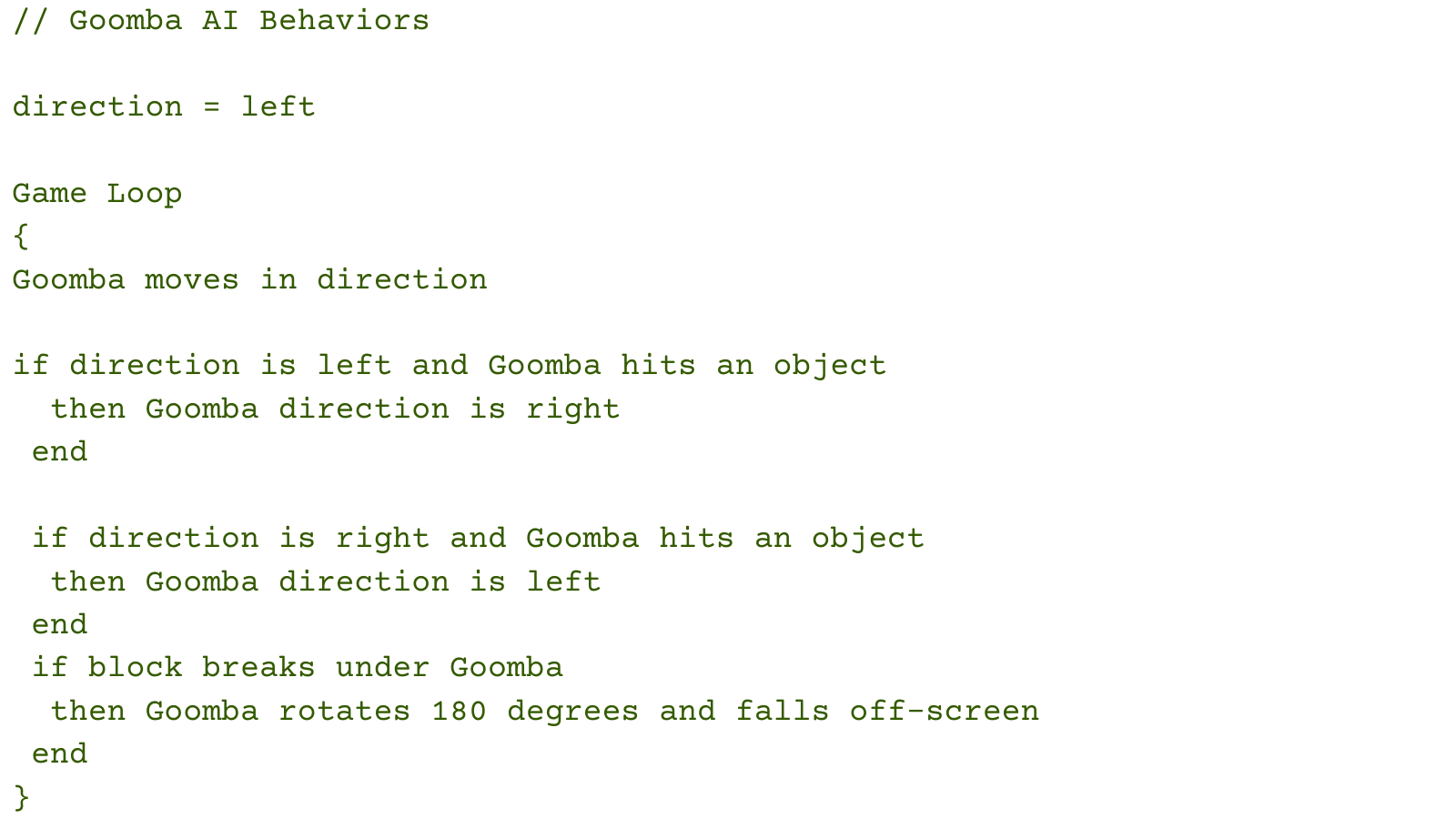Click the word "Behaviors" in the comment
The height and width of the screenshot is (819, 1456).
click(344, 21)
